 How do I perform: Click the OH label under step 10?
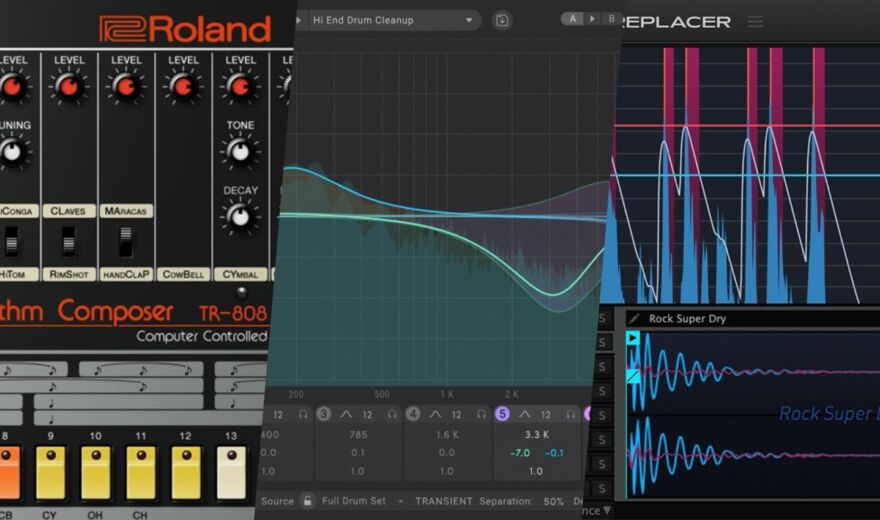(x=95, y=514)
